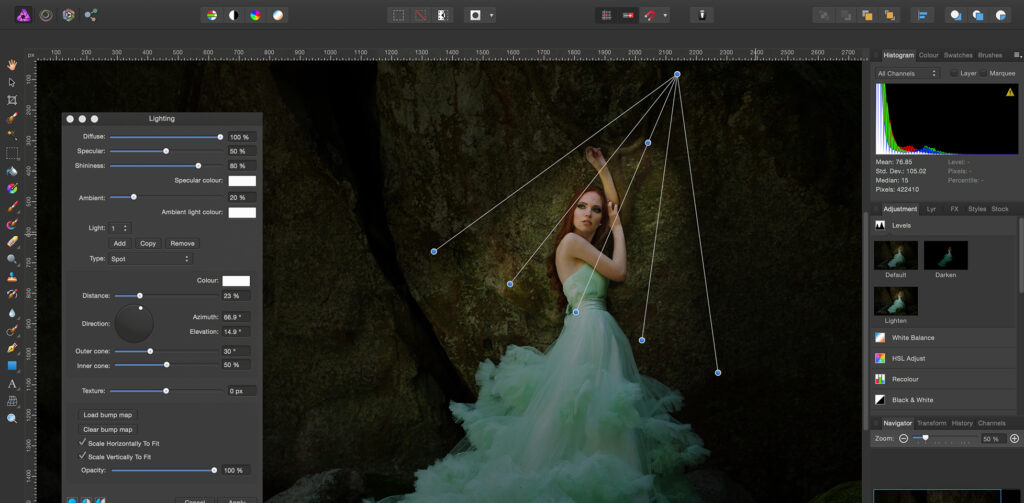Open the Transform tab
This screenshot has width=1024, height=503.
pyautogui.click(x=931, y=423)
